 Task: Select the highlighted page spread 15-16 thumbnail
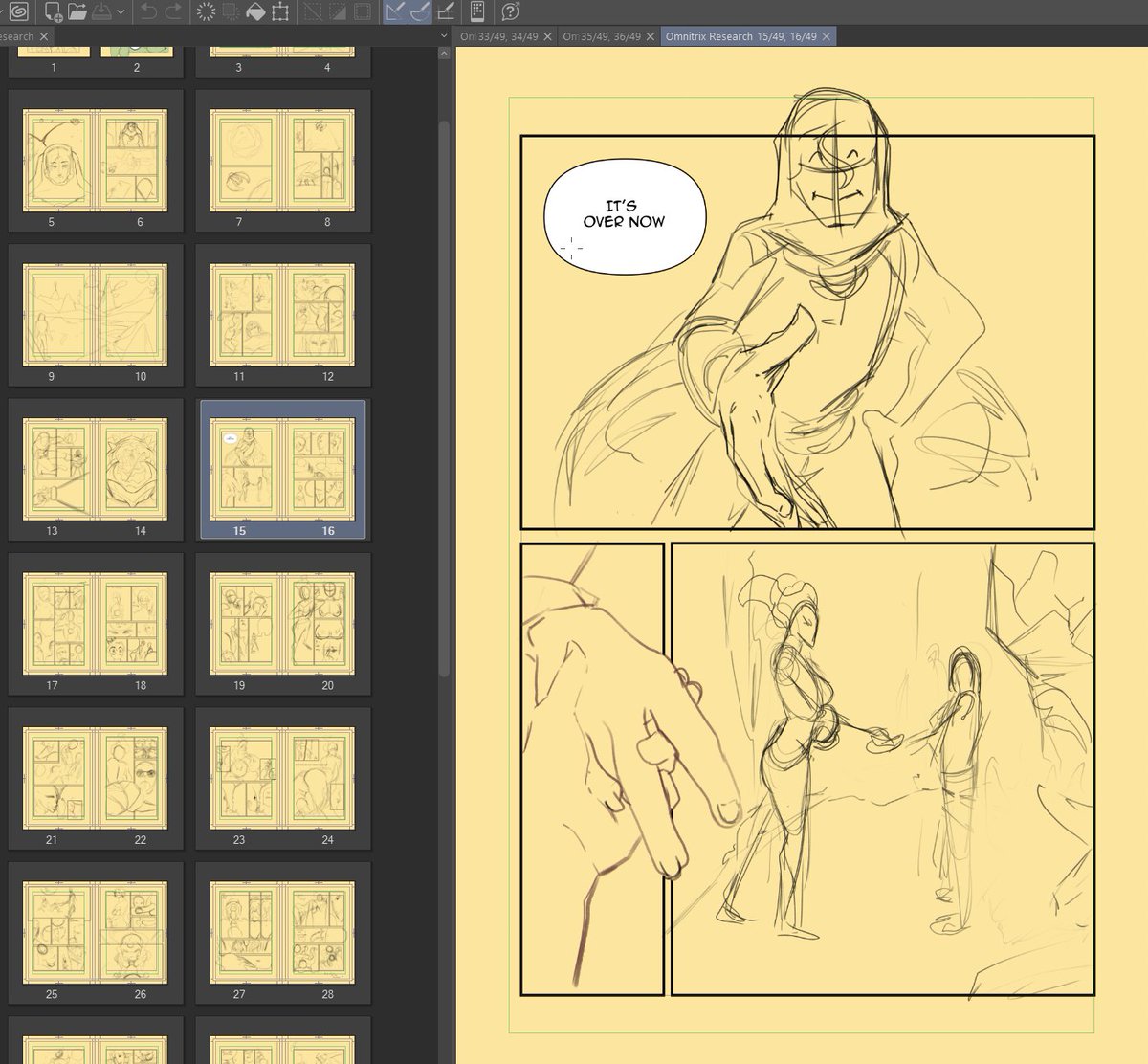(x=283, y=470)
